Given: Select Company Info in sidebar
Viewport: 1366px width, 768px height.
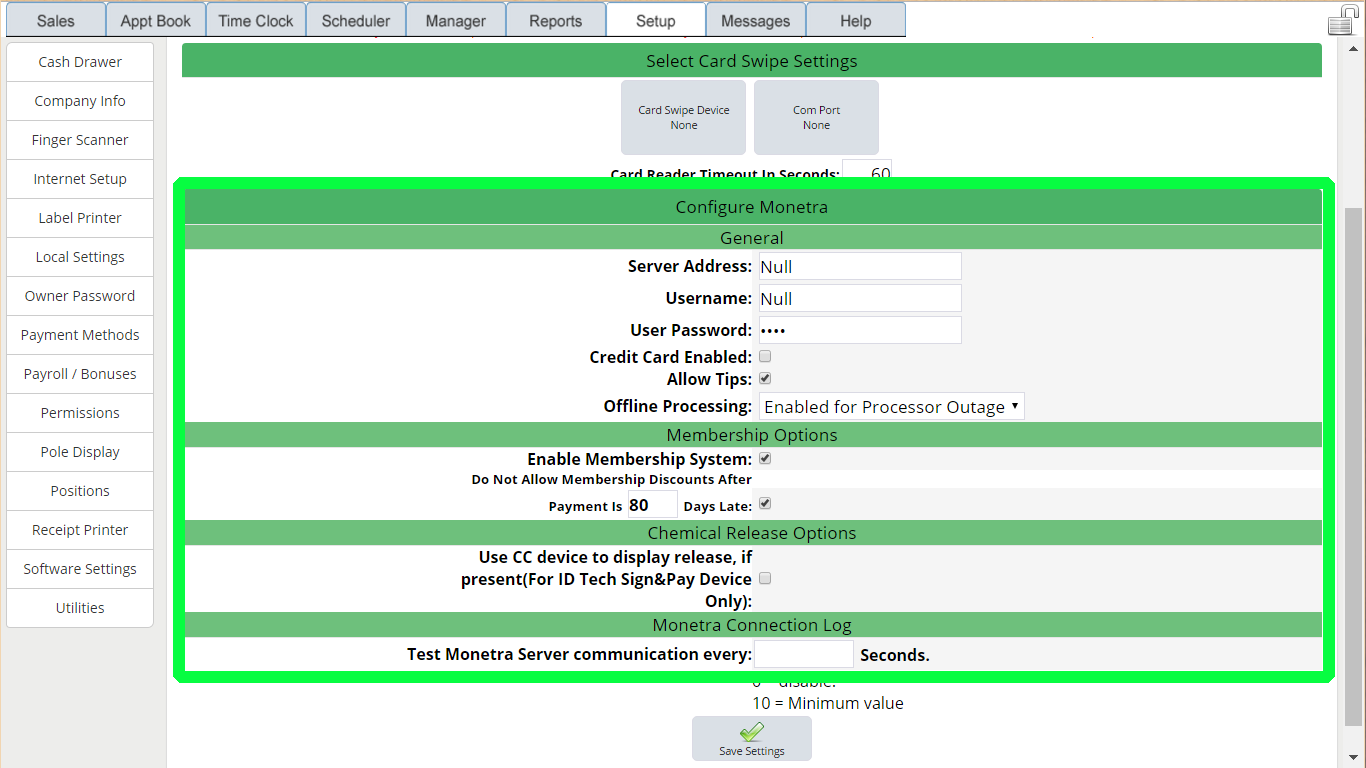Looking at the screenshot, I should pyautogui.click(x=80, y=101).
